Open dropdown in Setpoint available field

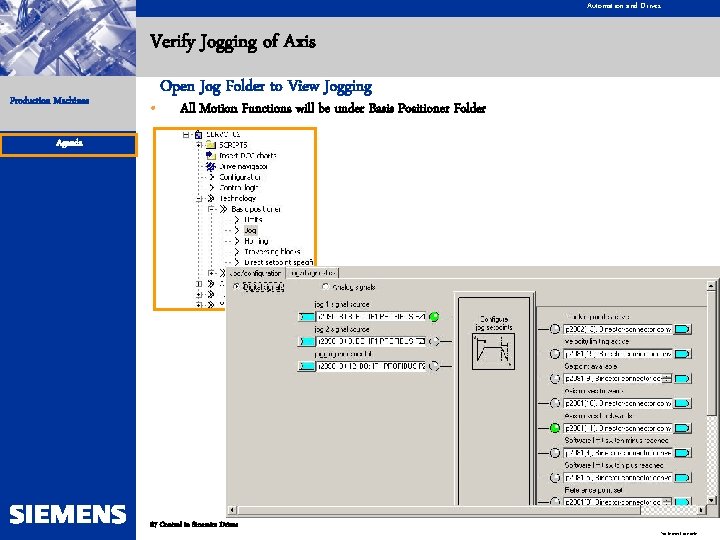click(667, 378)
